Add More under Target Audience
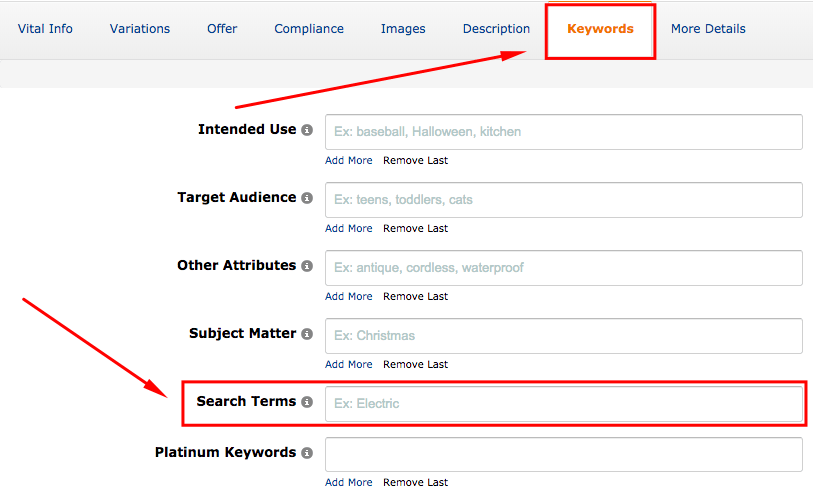 348,229
